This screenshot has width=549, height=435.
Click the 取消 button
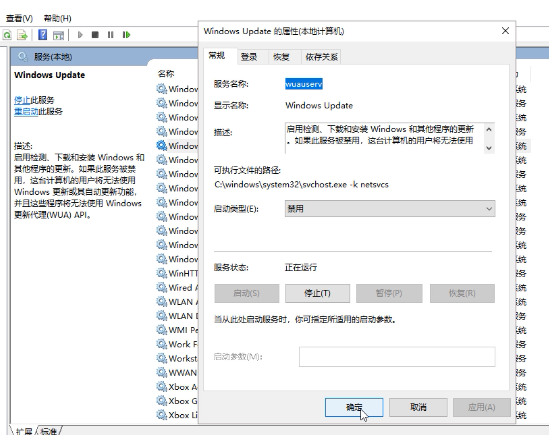418,407
